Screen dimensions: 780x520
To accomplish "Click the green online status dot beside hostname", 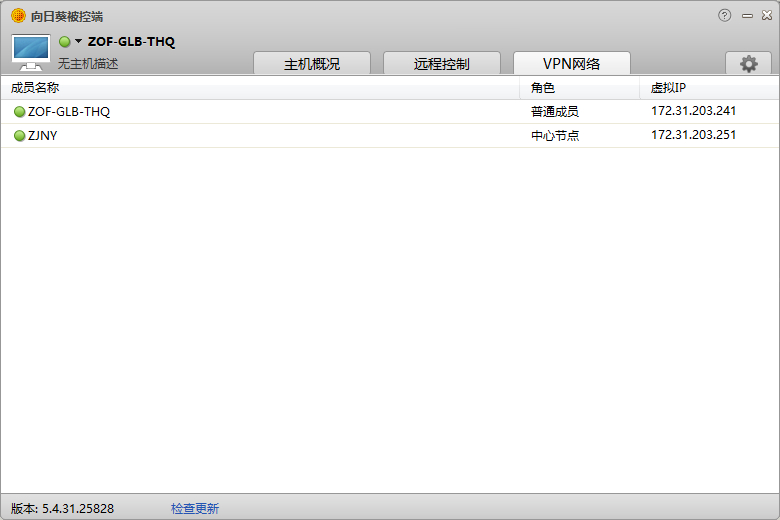I will (x=65, y=42).
